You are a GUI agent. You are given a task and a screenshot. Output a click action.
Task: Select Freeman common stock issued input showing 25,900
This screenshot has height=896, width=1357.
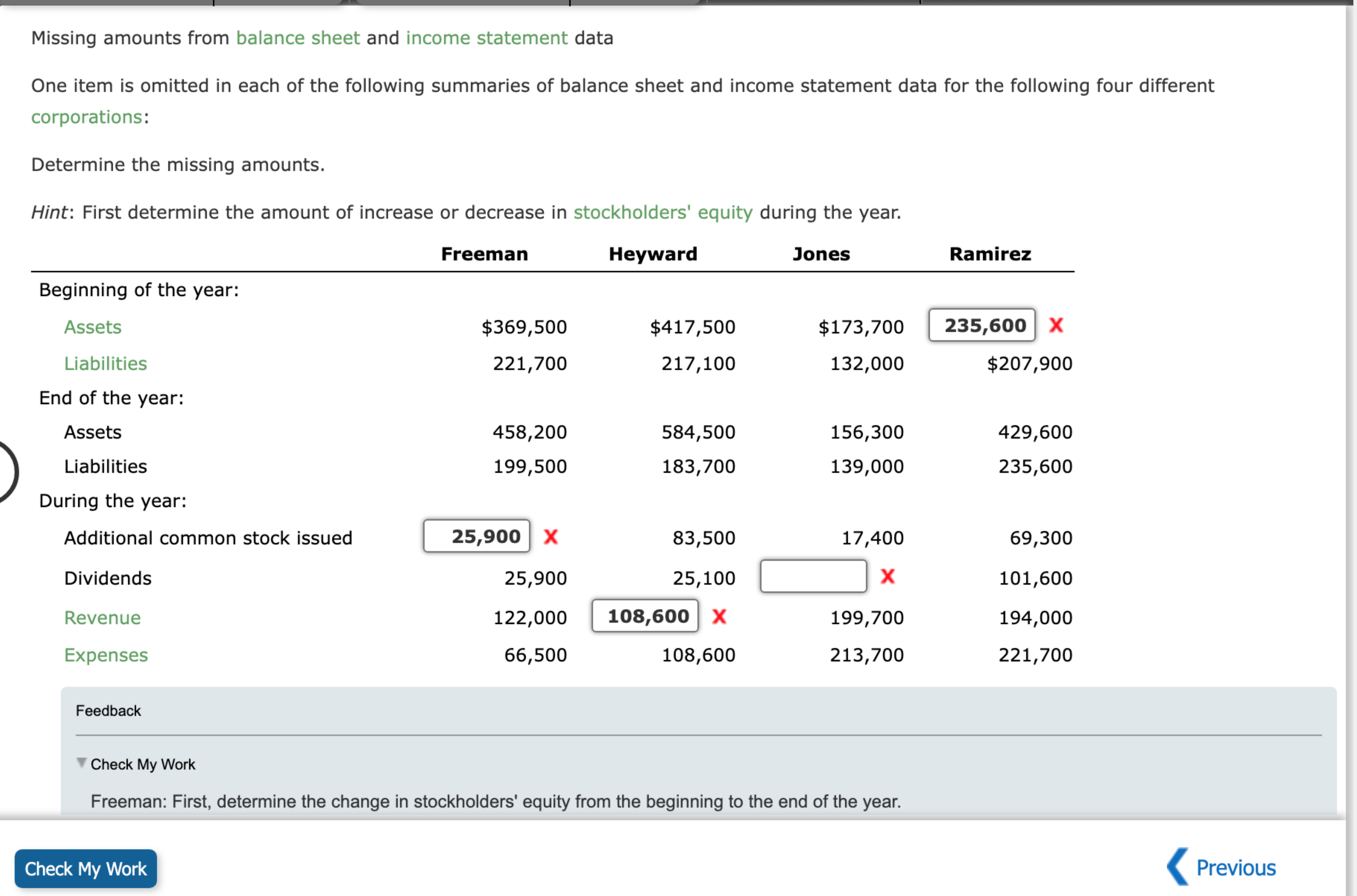click(x=476, y=536)
